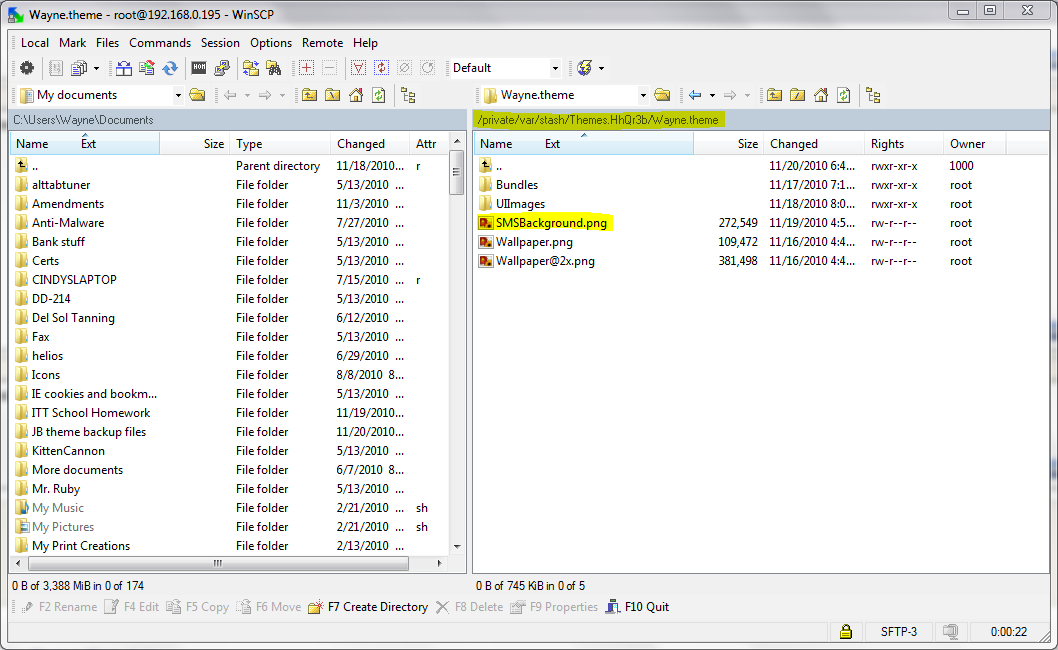1058x650 pixels.
Task: Open the dropdown arrow next to the copy-files icon
Action: [x=96, y=68]
